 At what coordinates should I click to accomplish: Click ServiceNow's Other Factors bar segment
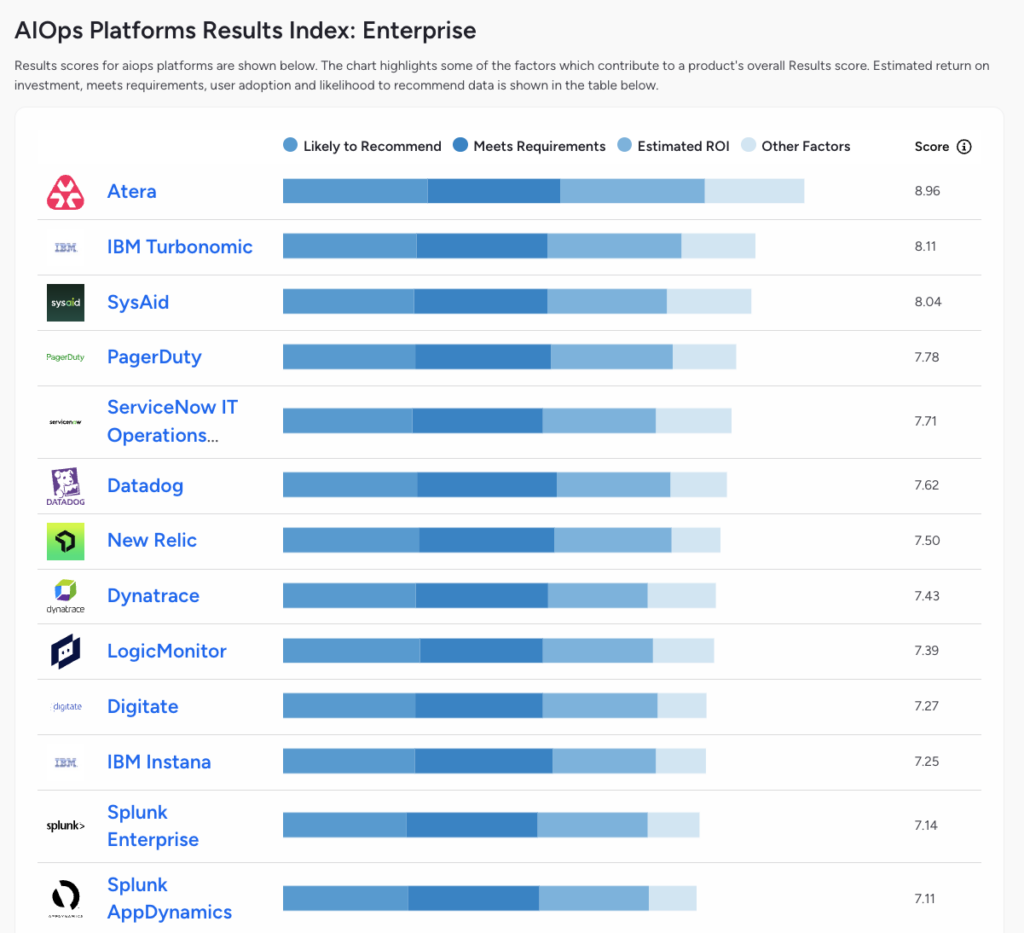694,421
